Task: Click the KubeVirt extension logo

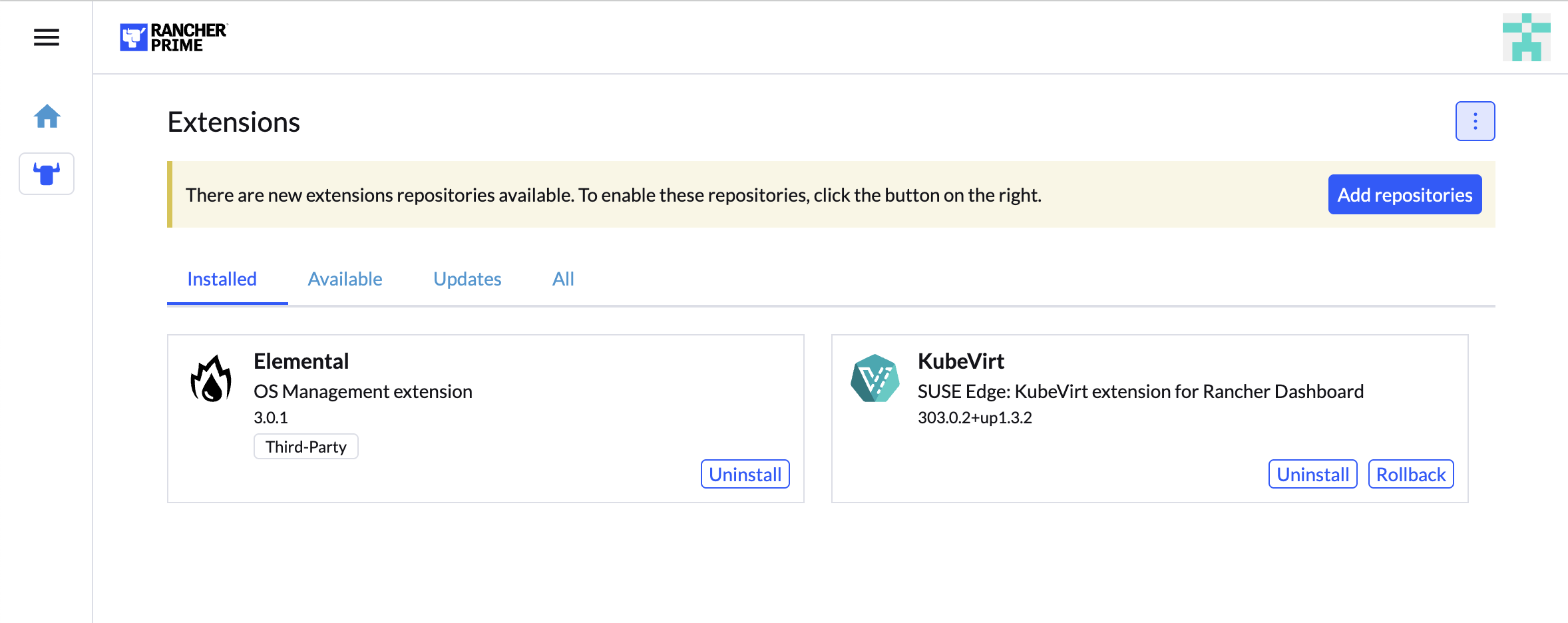Action: pos(875,379)
